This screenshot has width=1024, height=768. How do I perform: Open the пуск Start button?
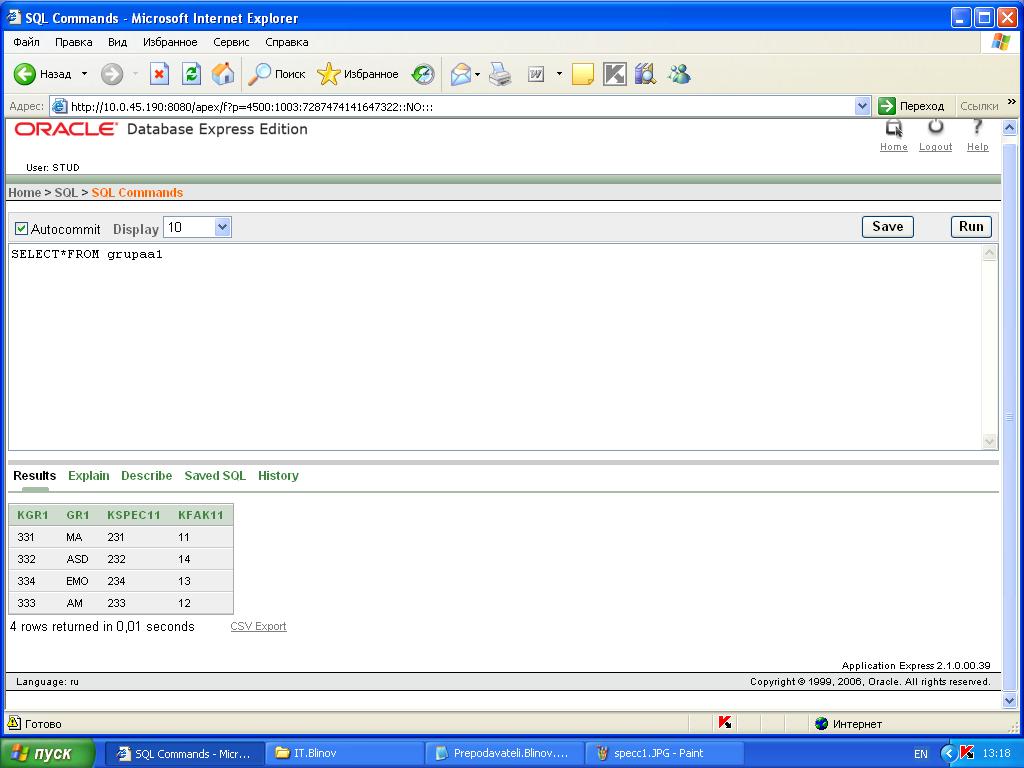[x=47, y=753]
